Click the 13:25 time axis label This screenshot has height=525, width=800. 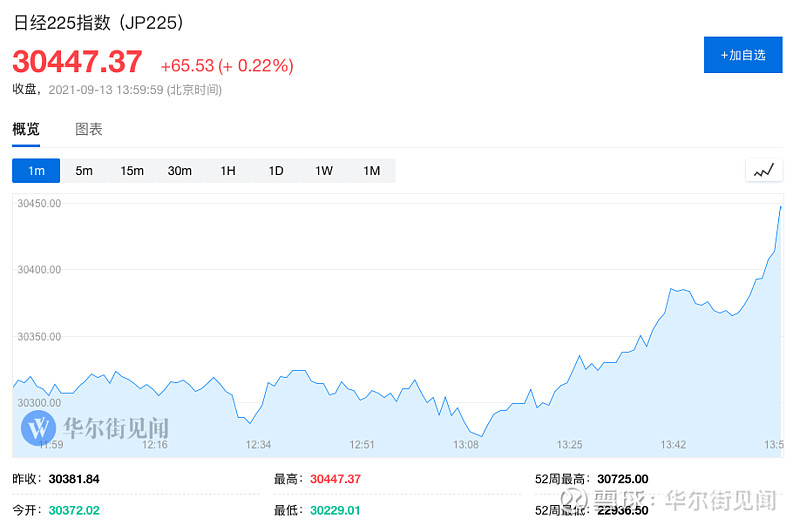(x=570, y=444)
